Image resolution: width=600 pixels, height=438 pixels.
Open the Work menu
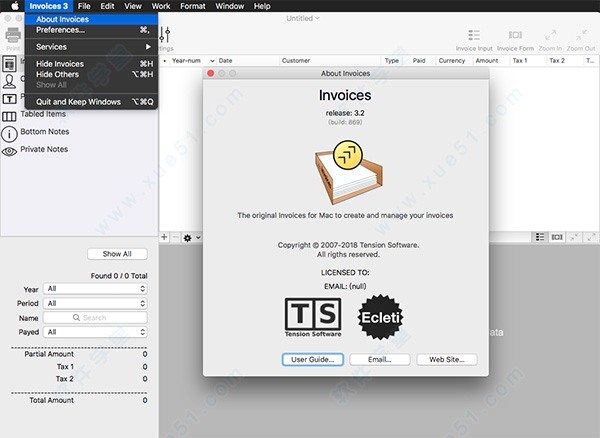coord(161,6)
